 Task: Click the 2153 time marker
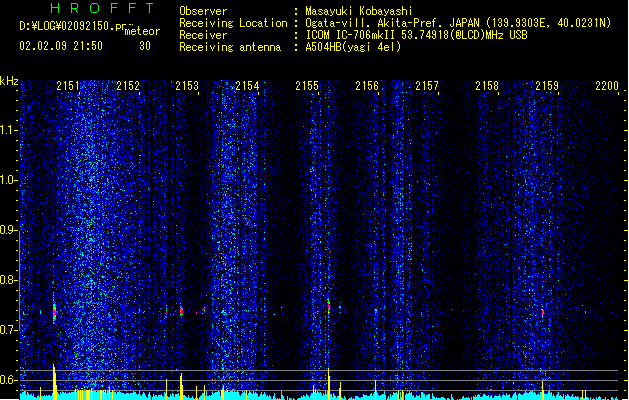point(187,85)
